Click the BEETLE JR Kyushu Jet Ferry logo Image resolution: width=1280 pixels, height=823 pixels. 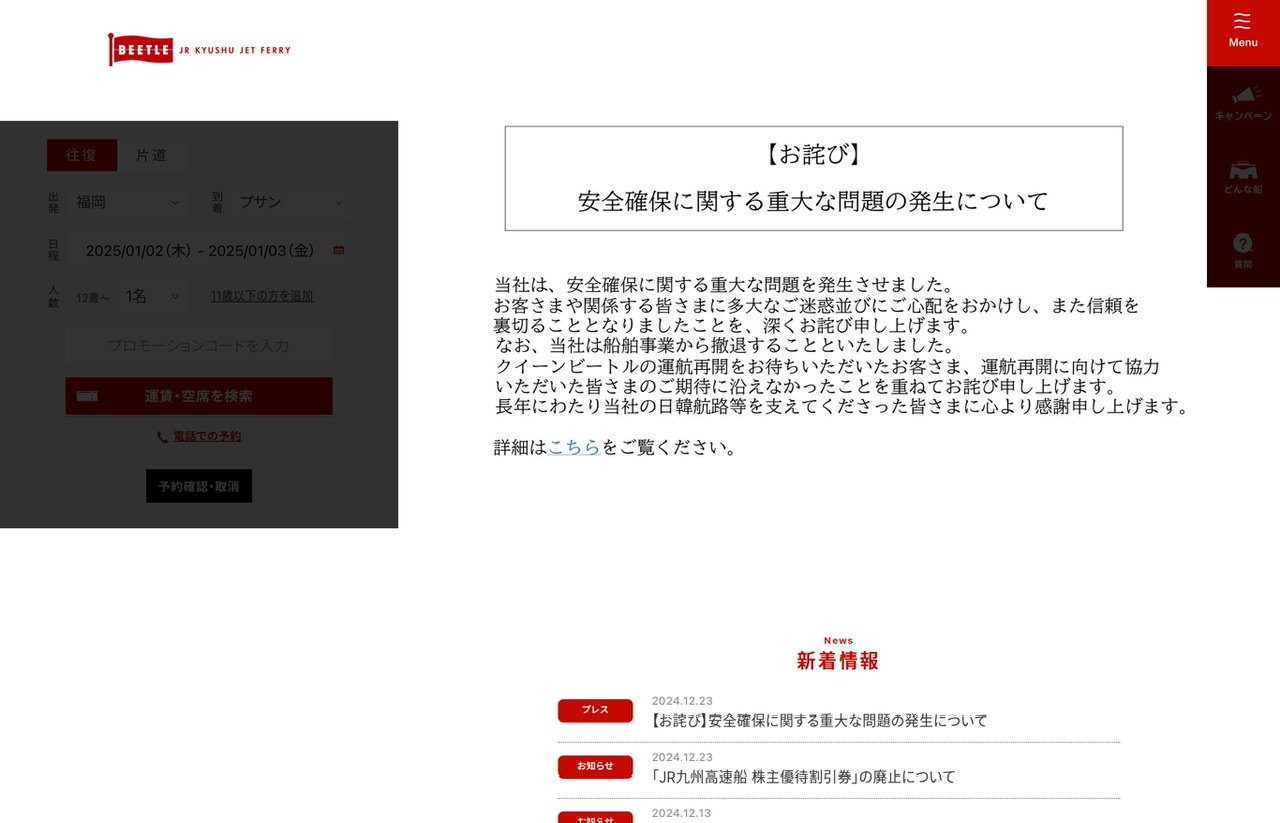point(199,49)
